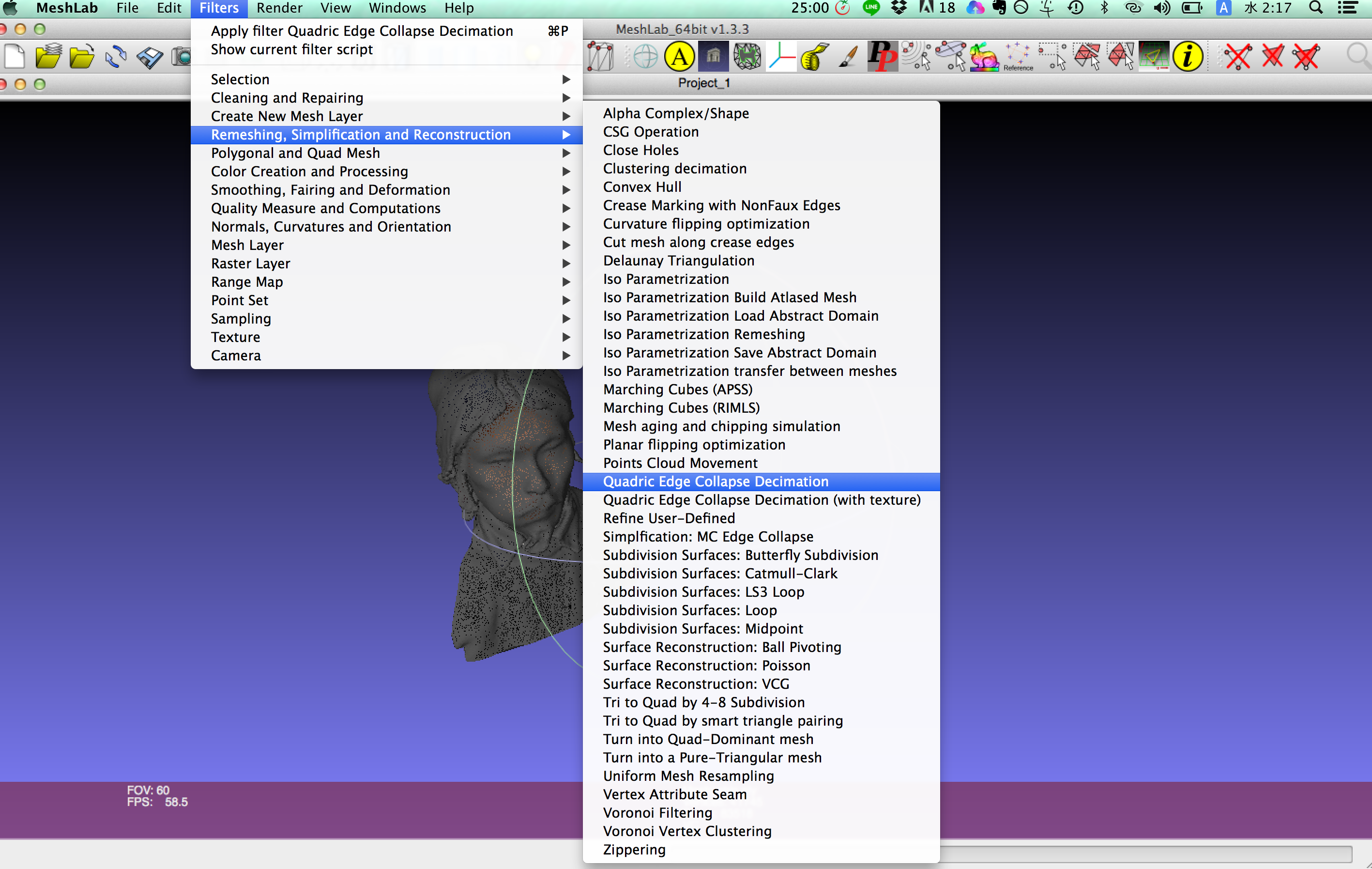Expand the Color Creation and Processing submenu
The width and height of the screenshot is (1372, 869).
386,171
